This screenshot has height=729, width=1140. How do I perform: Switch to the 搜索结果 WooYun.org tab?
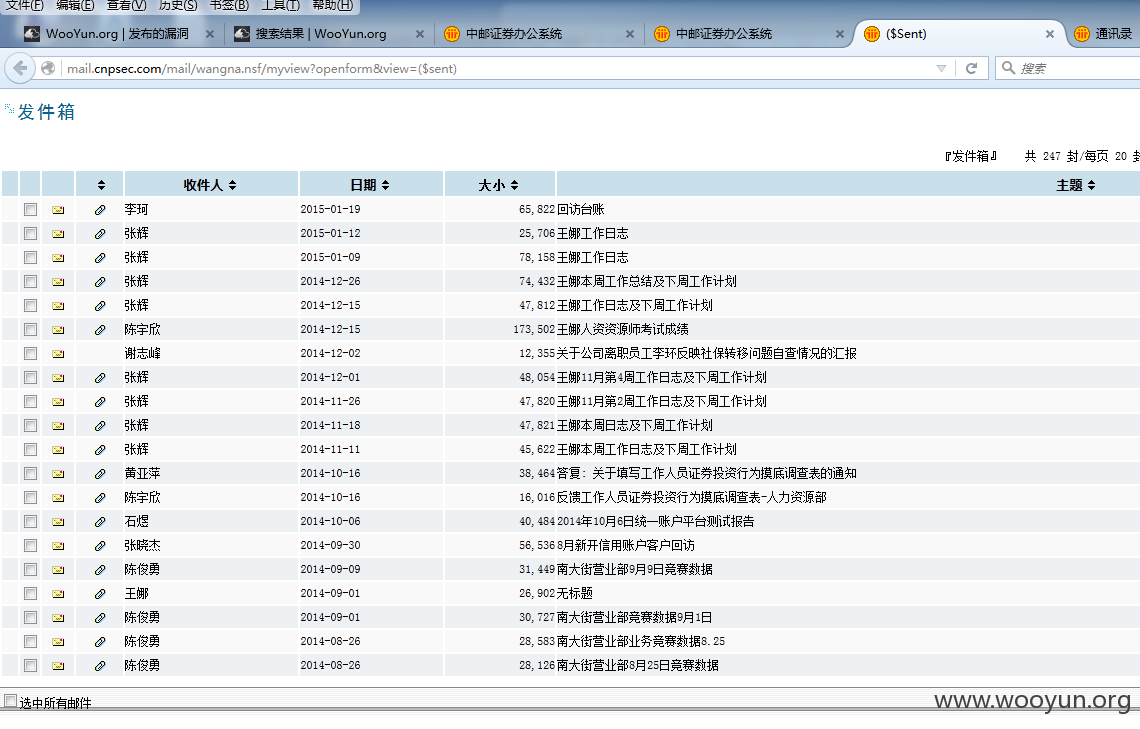pos(320,33)
